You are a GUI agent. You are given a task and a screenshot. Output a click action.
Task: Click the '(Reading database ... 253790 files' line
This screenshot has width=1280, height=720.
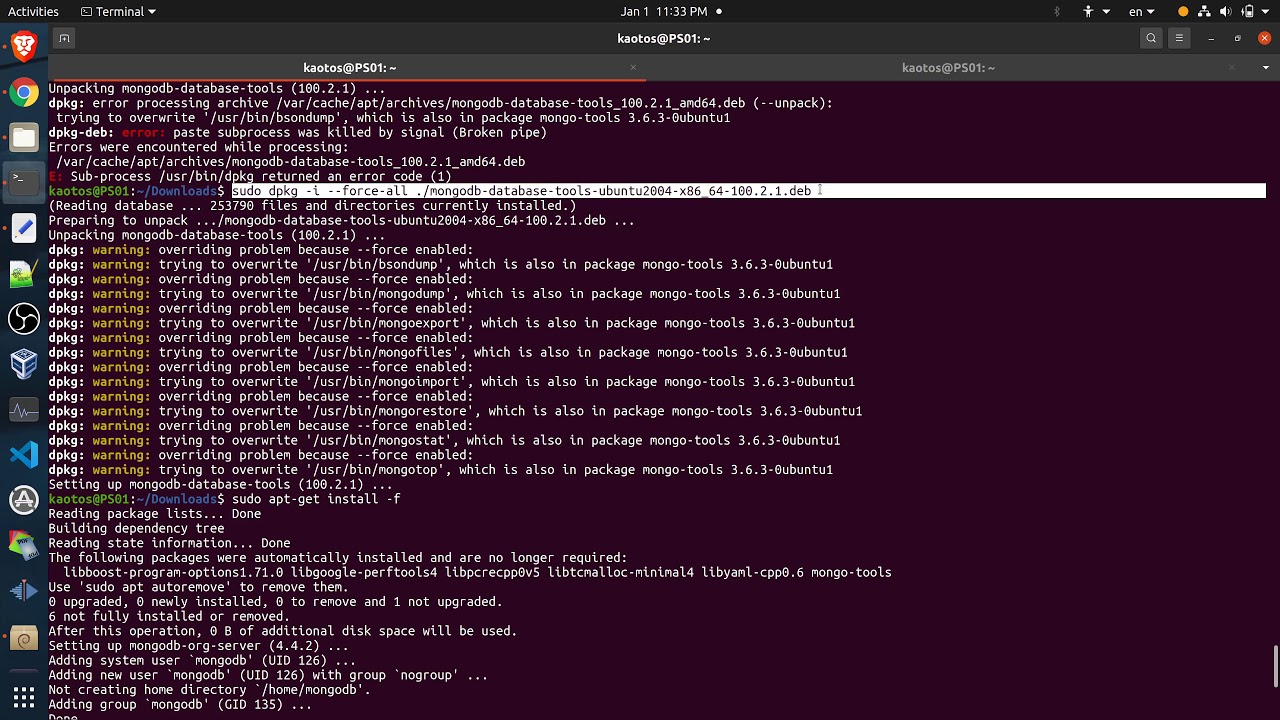pyautogui.click(x=313, y=206)
